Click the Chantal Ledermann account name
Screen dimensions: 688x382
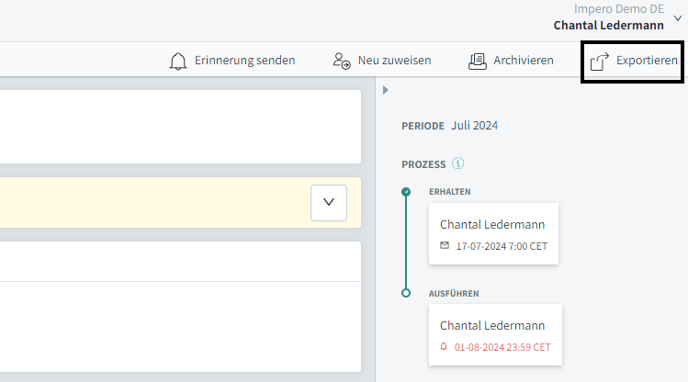608,25
